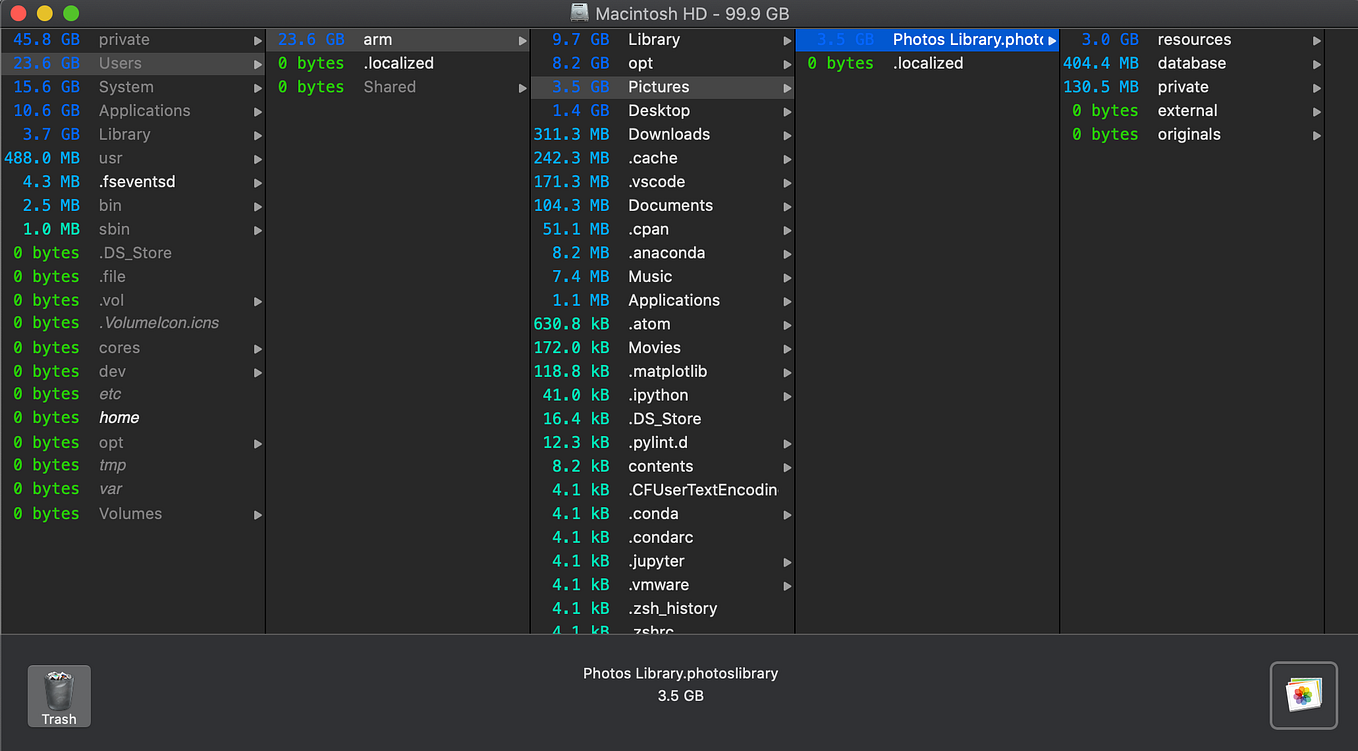Select the .CFUserTextEncoding file
This screenshot has height=751, width=1358.
(663, 490)
